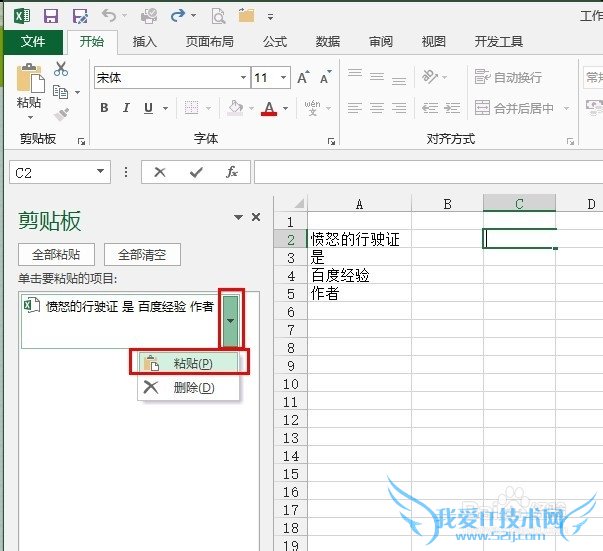This screenshot has width=603, height=551.
Task: Open the Customize Quick Access Toolbar menu
Action: point(271,17)
